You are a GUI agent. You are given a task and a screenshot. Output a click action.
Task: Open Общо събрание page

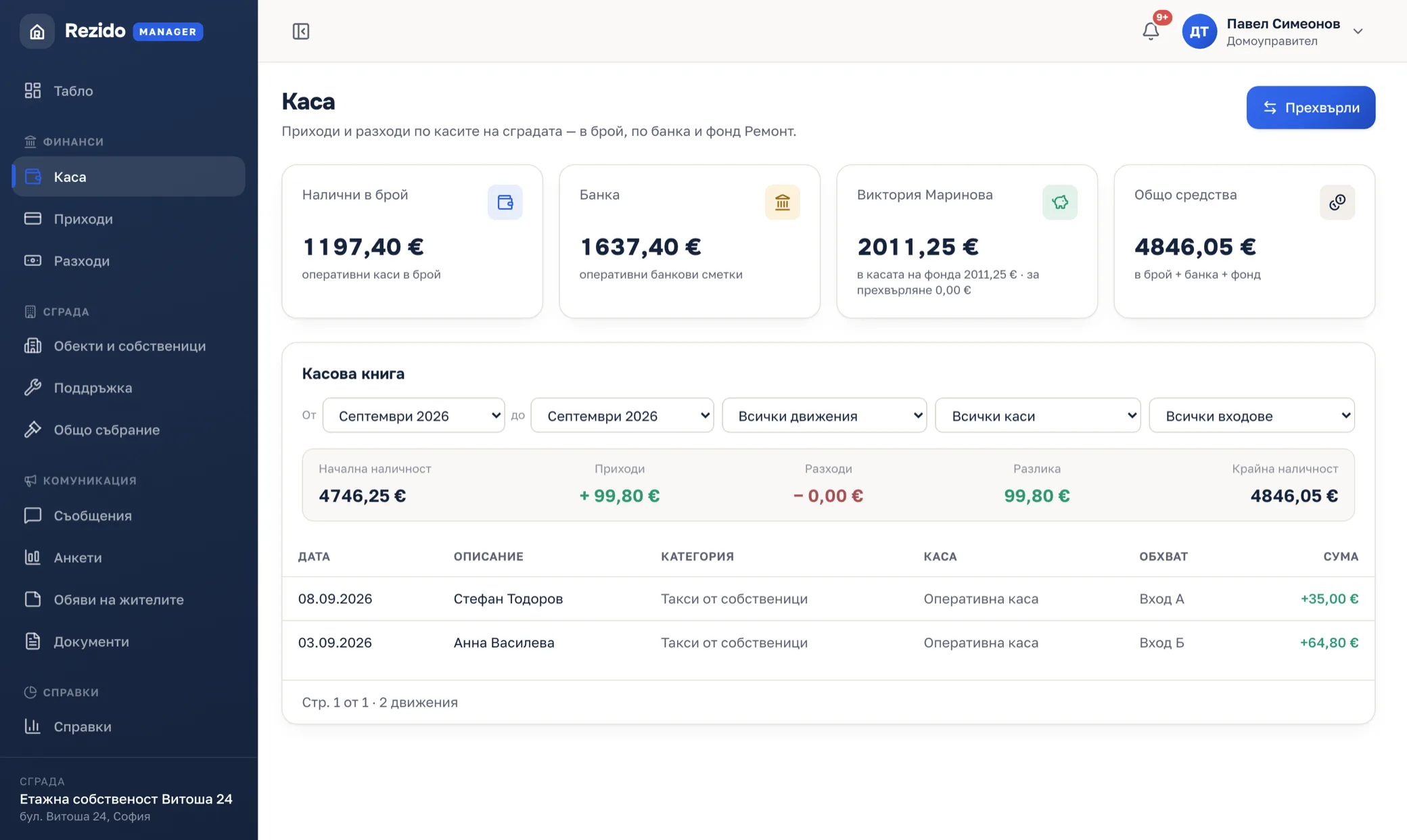(x=129, y=429)
